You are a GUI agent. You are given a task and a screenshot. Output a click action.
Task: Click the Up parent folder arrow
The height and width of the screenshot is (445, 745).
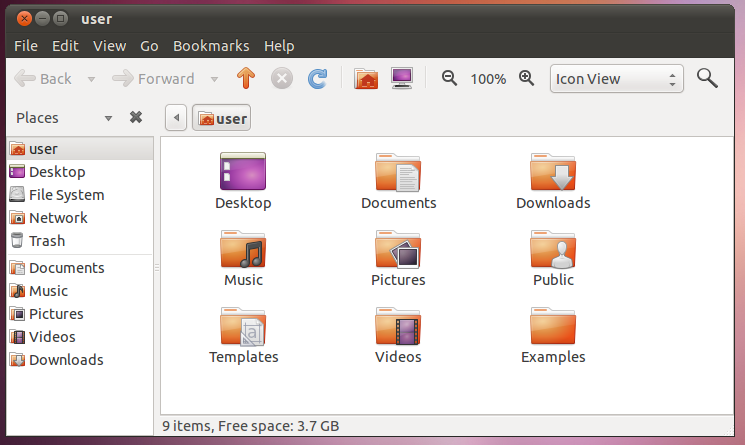pyautogui.click(x=245, y=79)
